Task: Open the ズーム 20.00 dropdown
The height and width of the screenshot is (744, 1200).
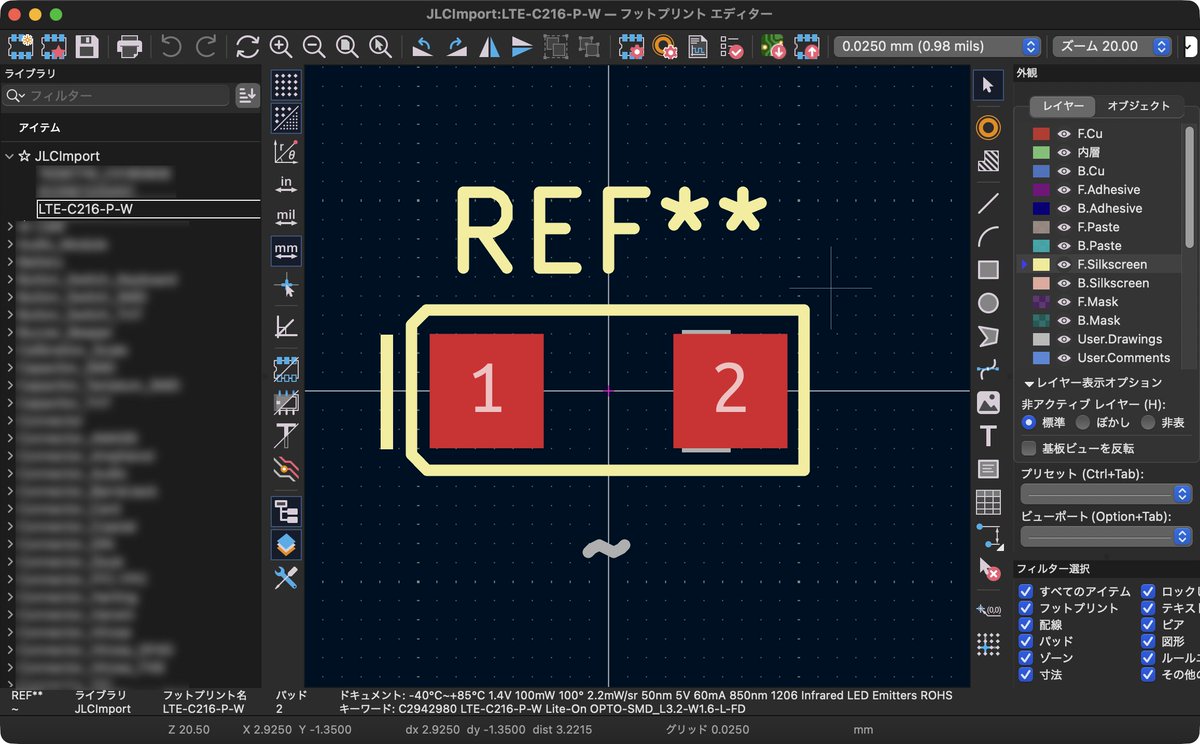Action: tap(1112, 46)
